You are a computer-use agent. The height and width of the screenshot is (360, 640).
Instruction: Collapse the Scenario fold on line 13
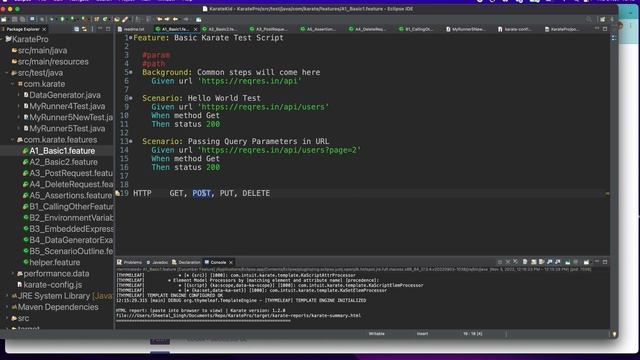(131, 141)
